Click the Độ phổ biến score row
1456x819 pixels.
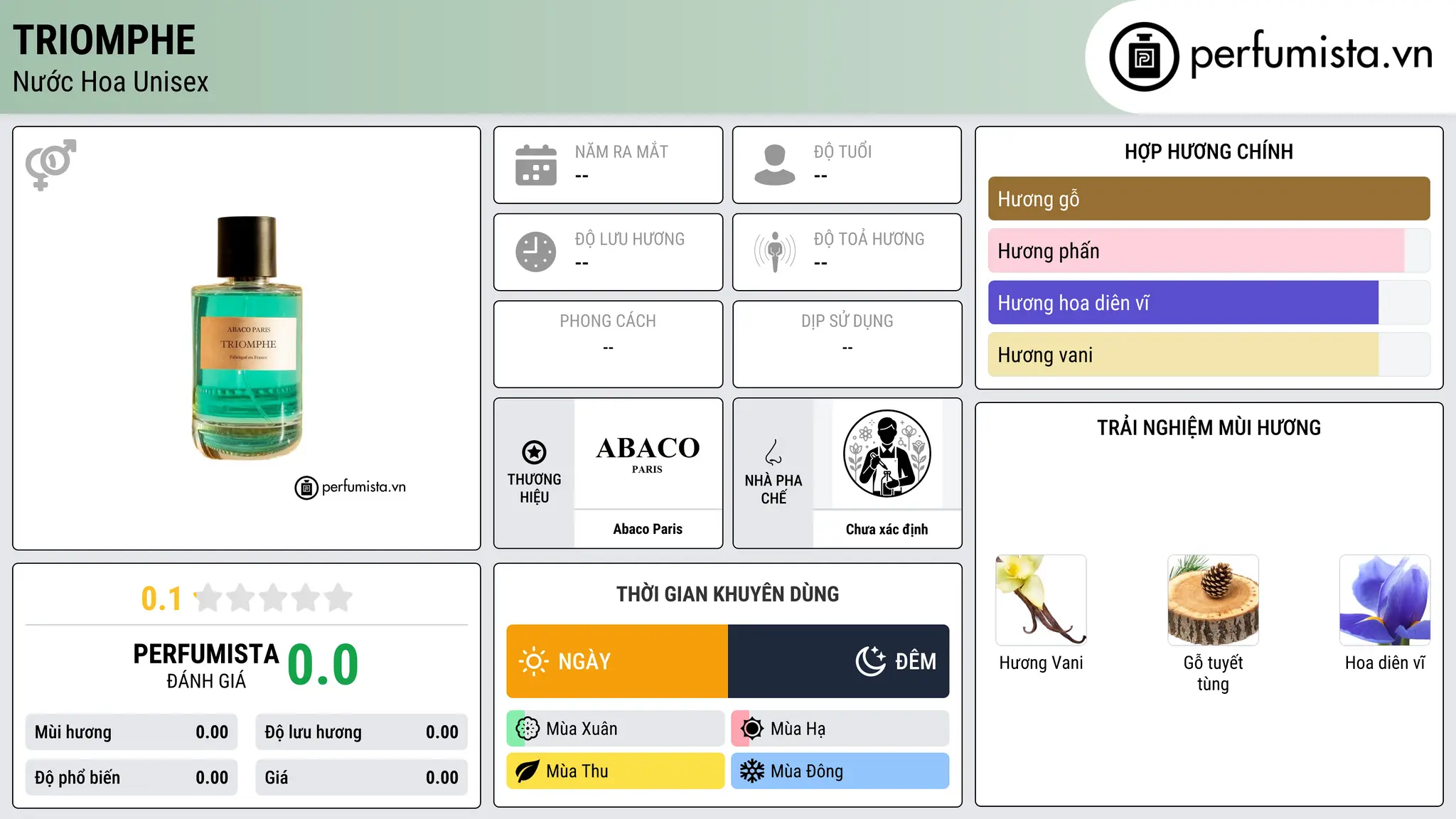(x=132, y=778)
